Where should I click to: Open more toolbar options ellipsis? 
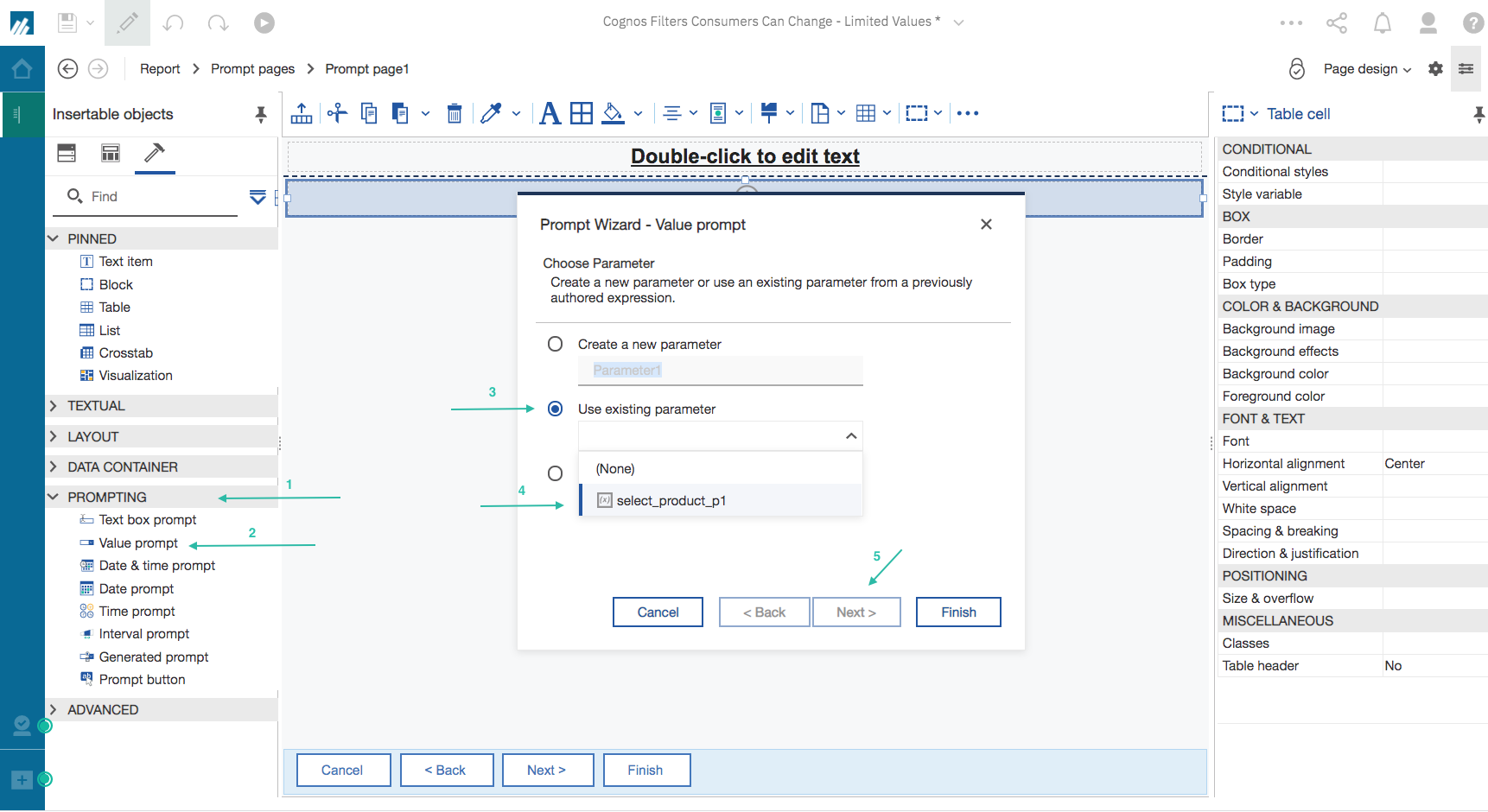coord(968,113)
